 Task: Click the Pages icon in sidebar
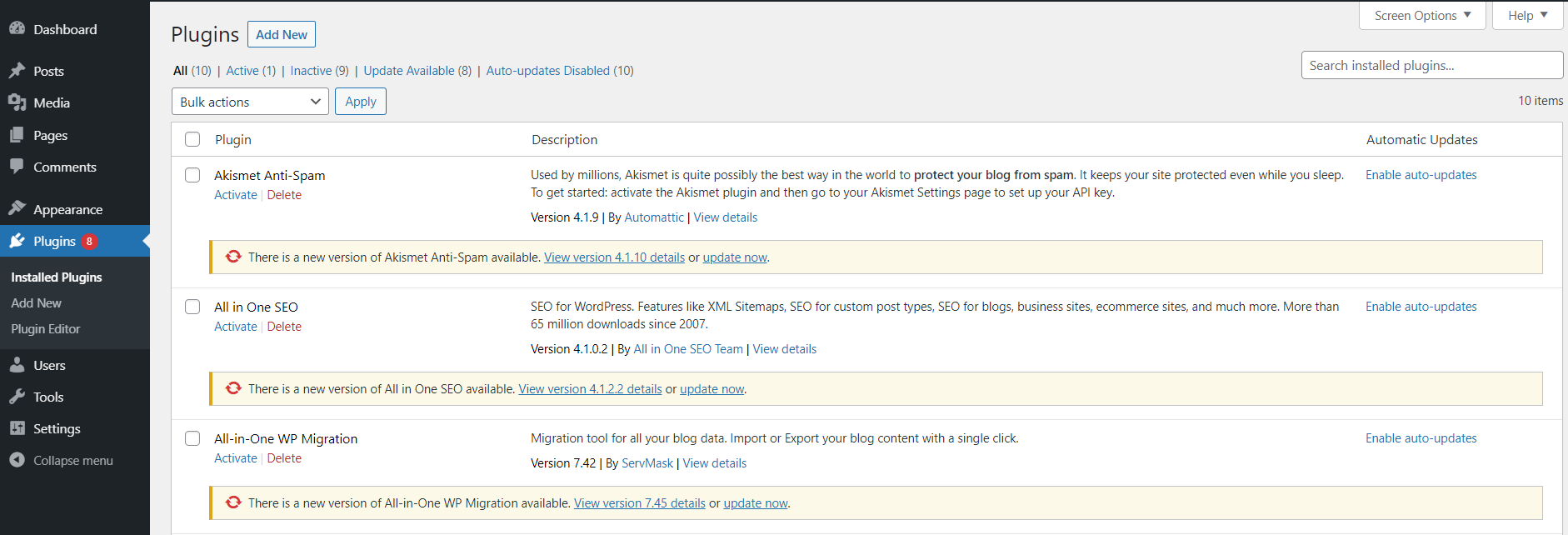(x=17, y=135)
